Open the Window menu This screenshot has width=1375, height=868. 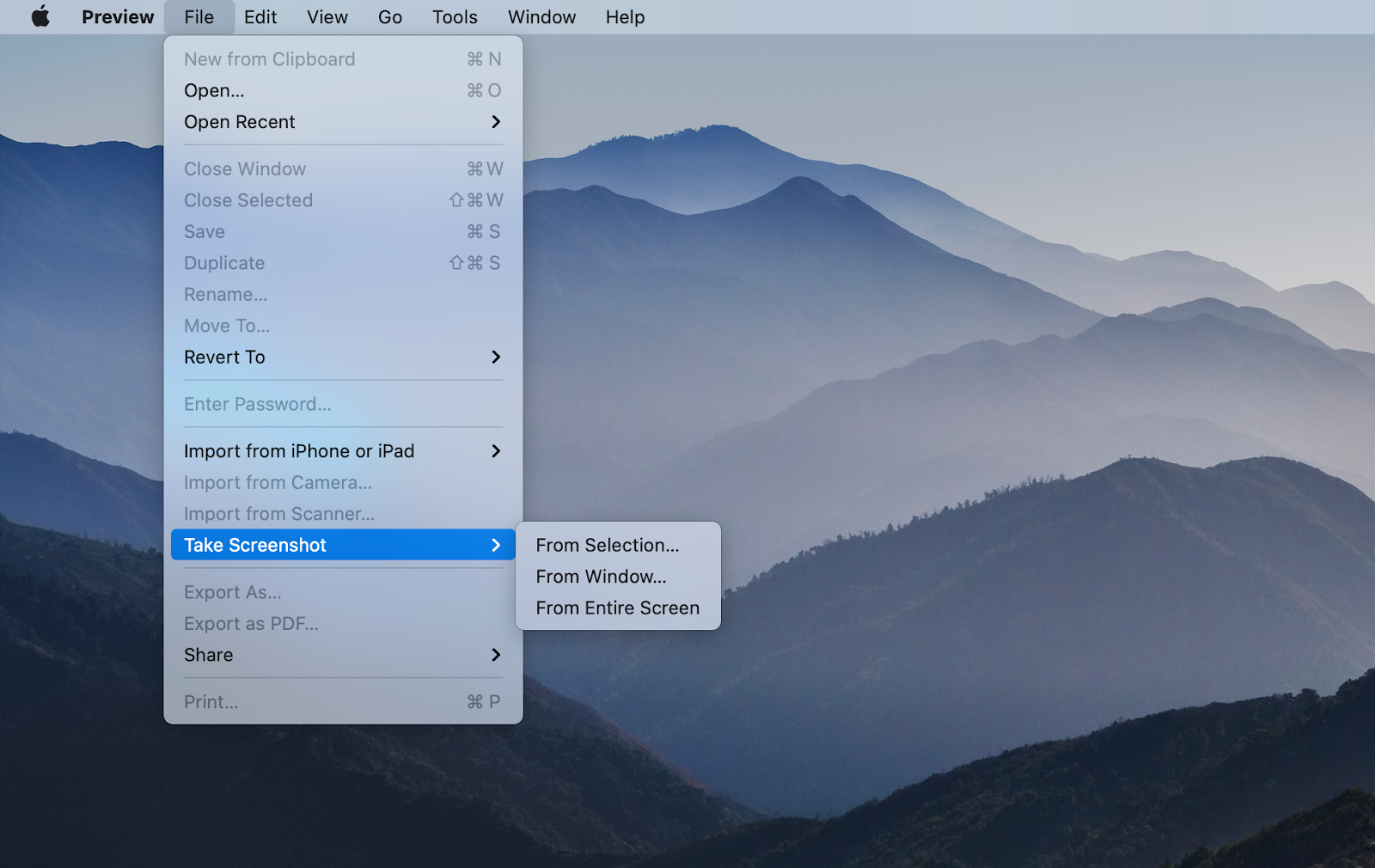click(x=541, y=16)
